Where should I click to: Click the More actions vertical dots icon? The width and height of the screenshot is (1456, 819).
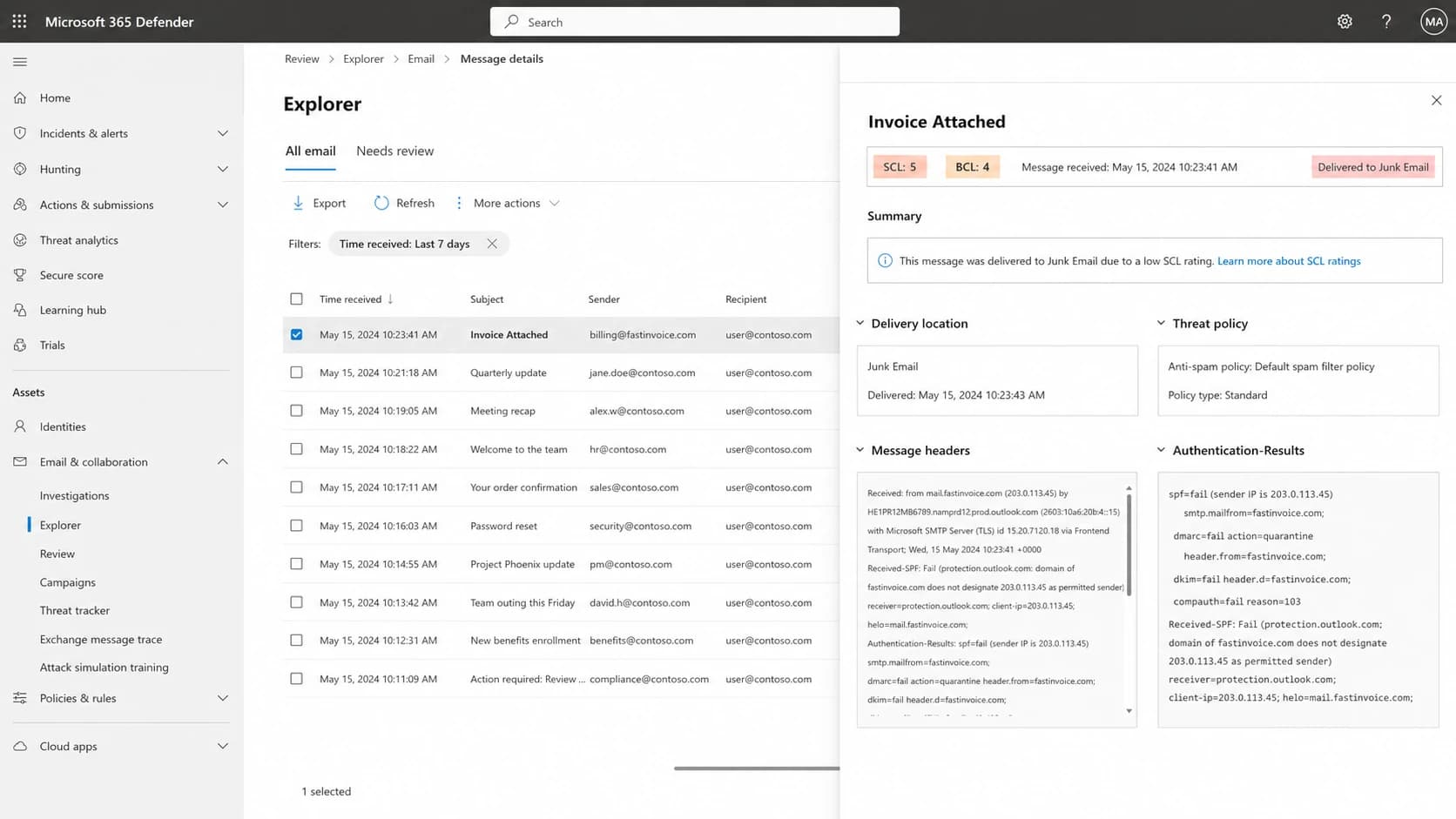point(459,203)
